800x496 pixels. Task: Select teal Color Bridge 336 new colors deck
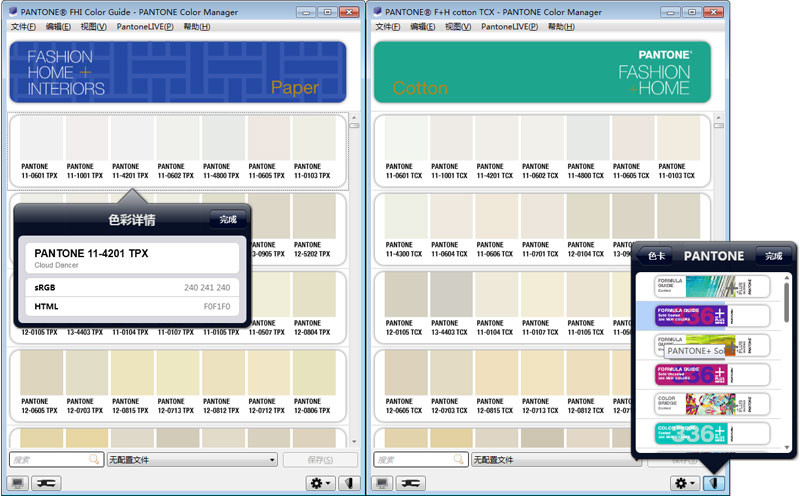click(712, 434)
